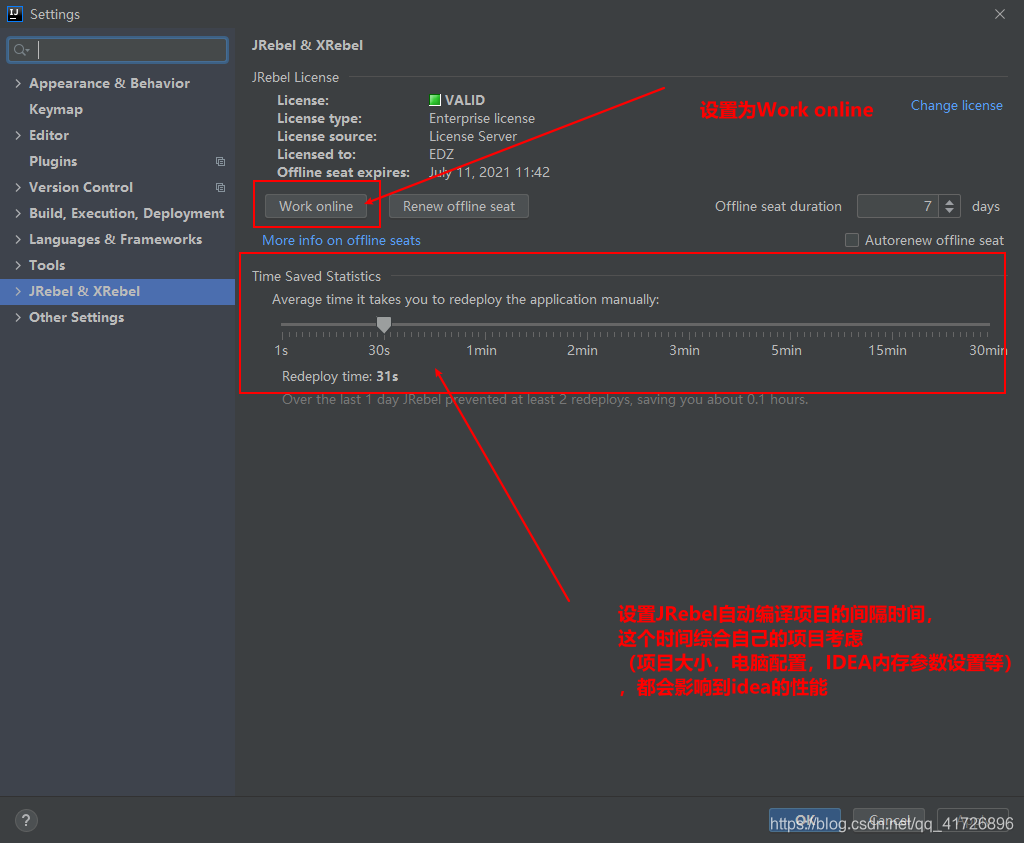
Task: Click the 'Enterprise license' value text
Action: point(481,118)
